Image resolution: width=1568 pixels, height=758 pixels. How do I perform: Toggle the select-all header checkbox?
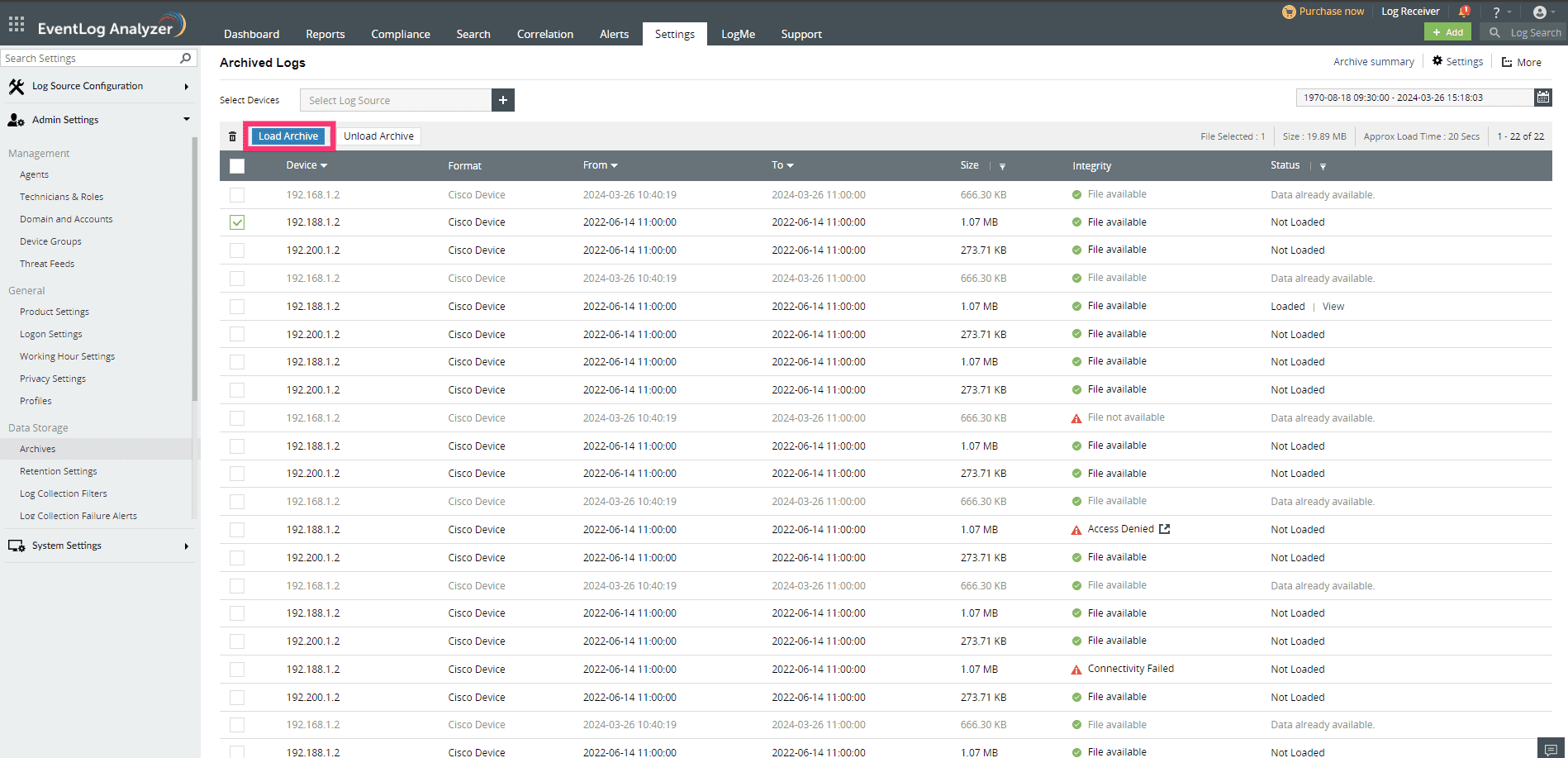237,166
